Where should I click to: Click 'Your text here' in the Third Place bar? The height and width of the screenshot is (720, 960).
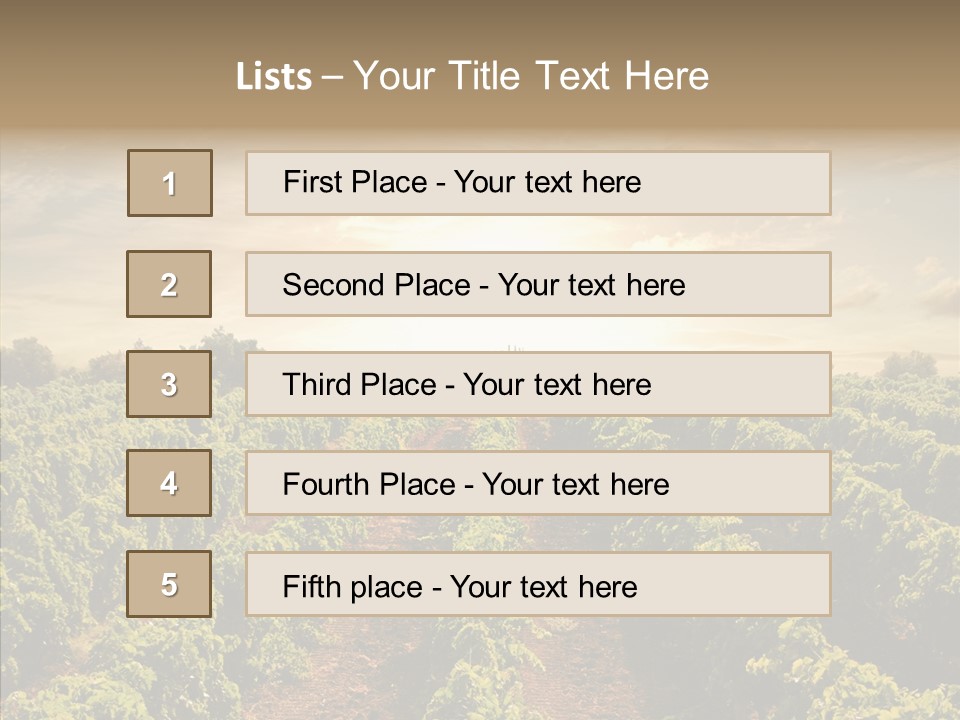tap(558, 385)
